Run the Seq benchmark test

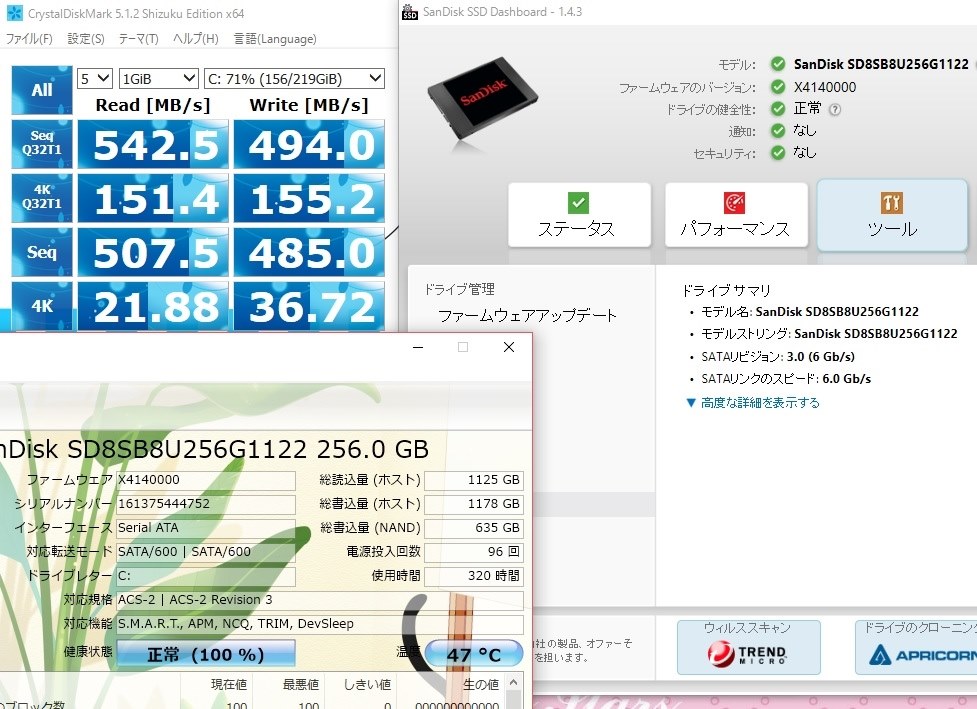coord(42,252)
